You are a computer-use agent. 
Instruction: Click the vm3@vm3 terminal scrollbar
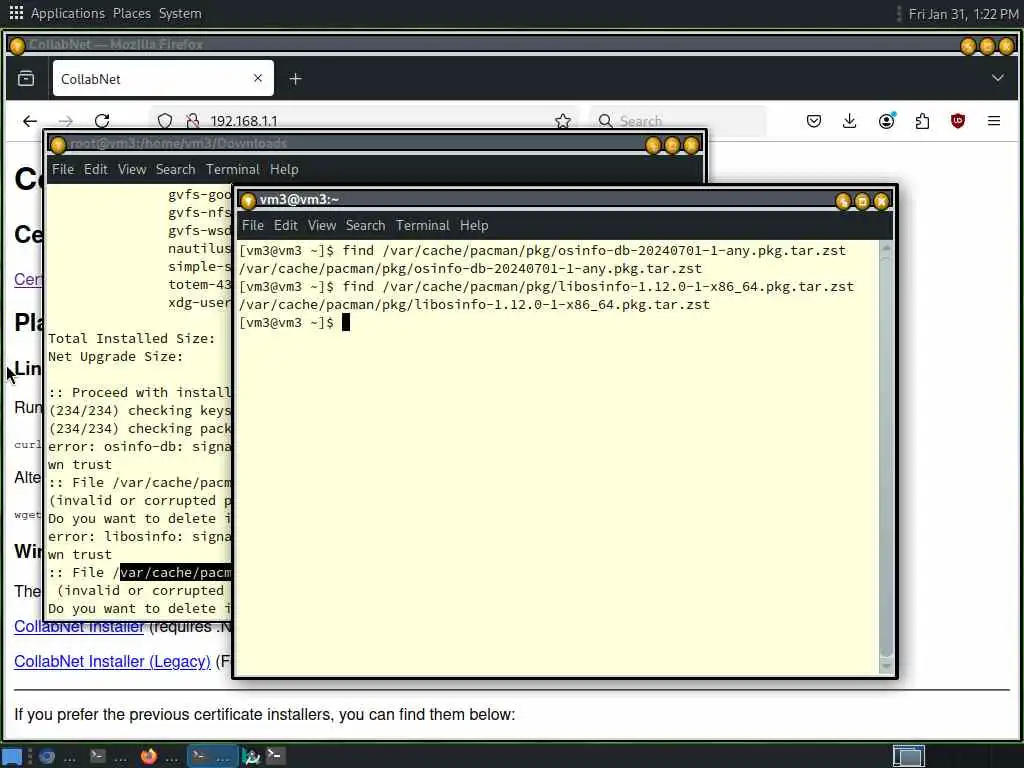coord(886,457)
